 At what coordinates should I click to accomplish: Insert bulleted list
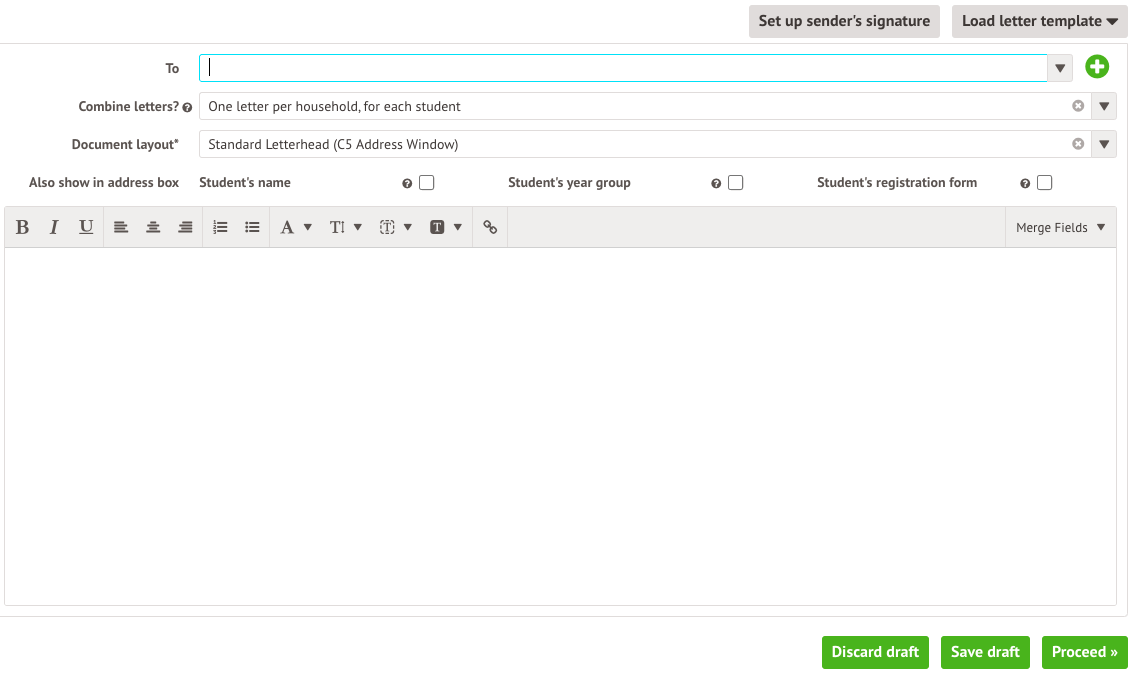pyautogui.click(x=252, y=228)
